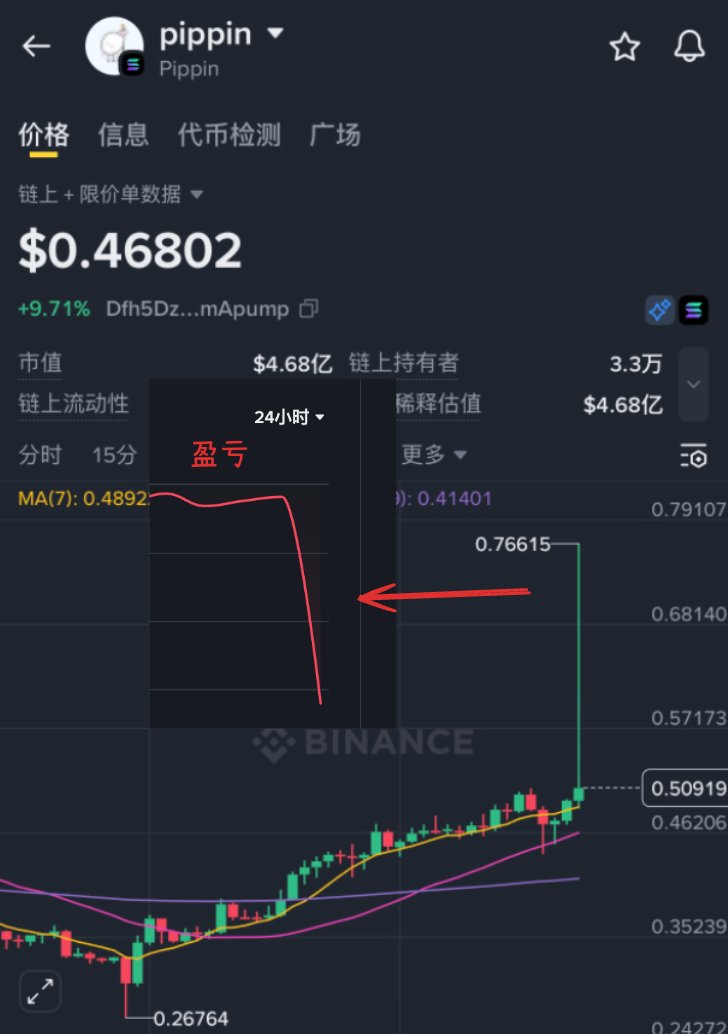Tap the Solana chain badge icon
Image resolution: width=728 pixels, height=1034 pixels.
point(694,310)
